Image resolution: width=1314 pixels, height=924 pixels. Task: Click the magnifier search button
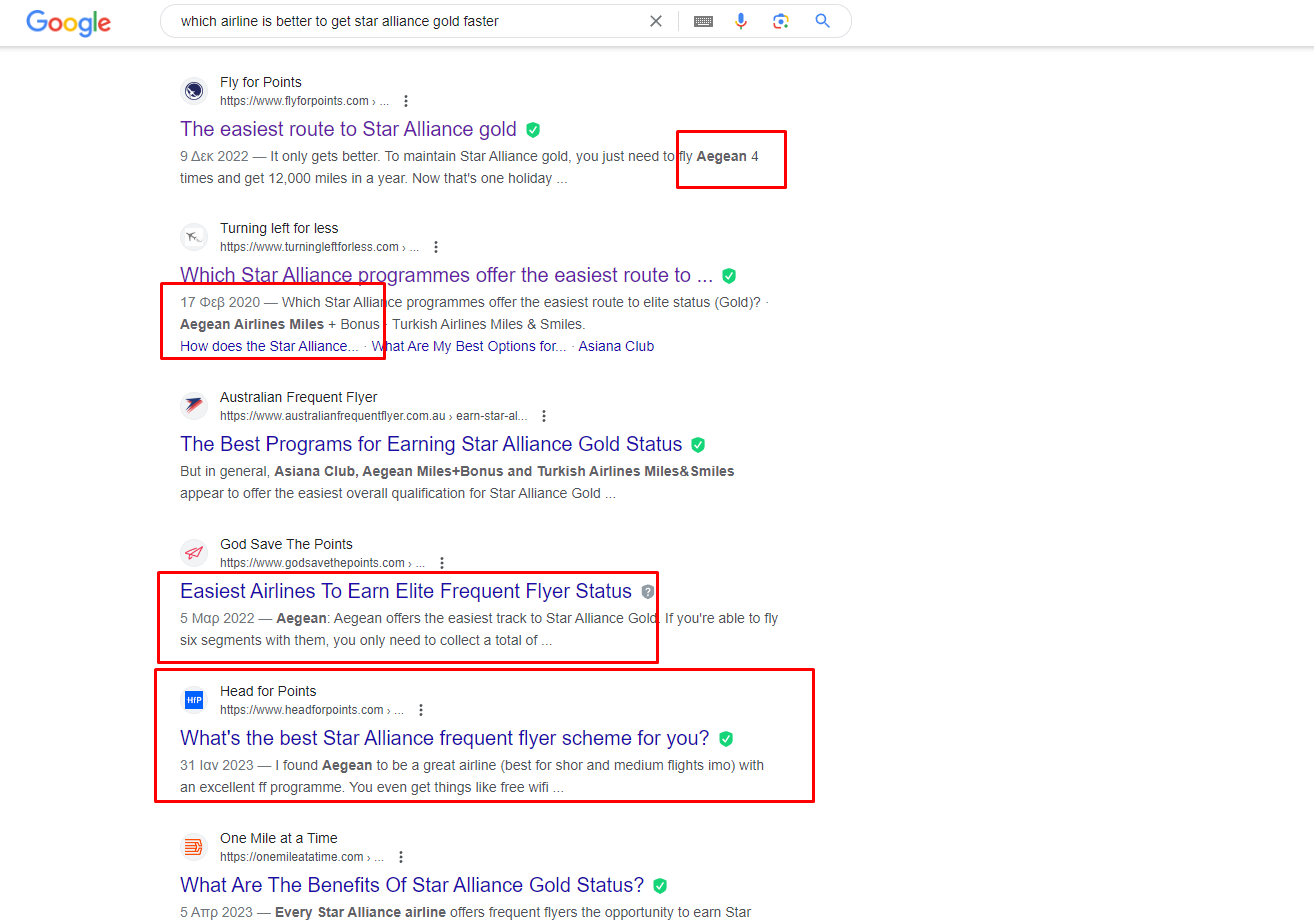822,21
